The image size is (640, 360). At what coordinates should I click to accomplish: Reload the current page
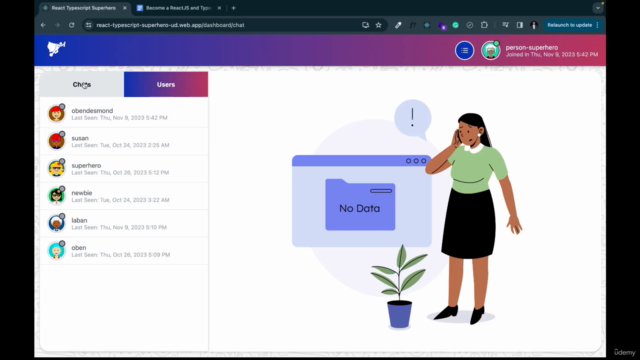pos(71,25)
